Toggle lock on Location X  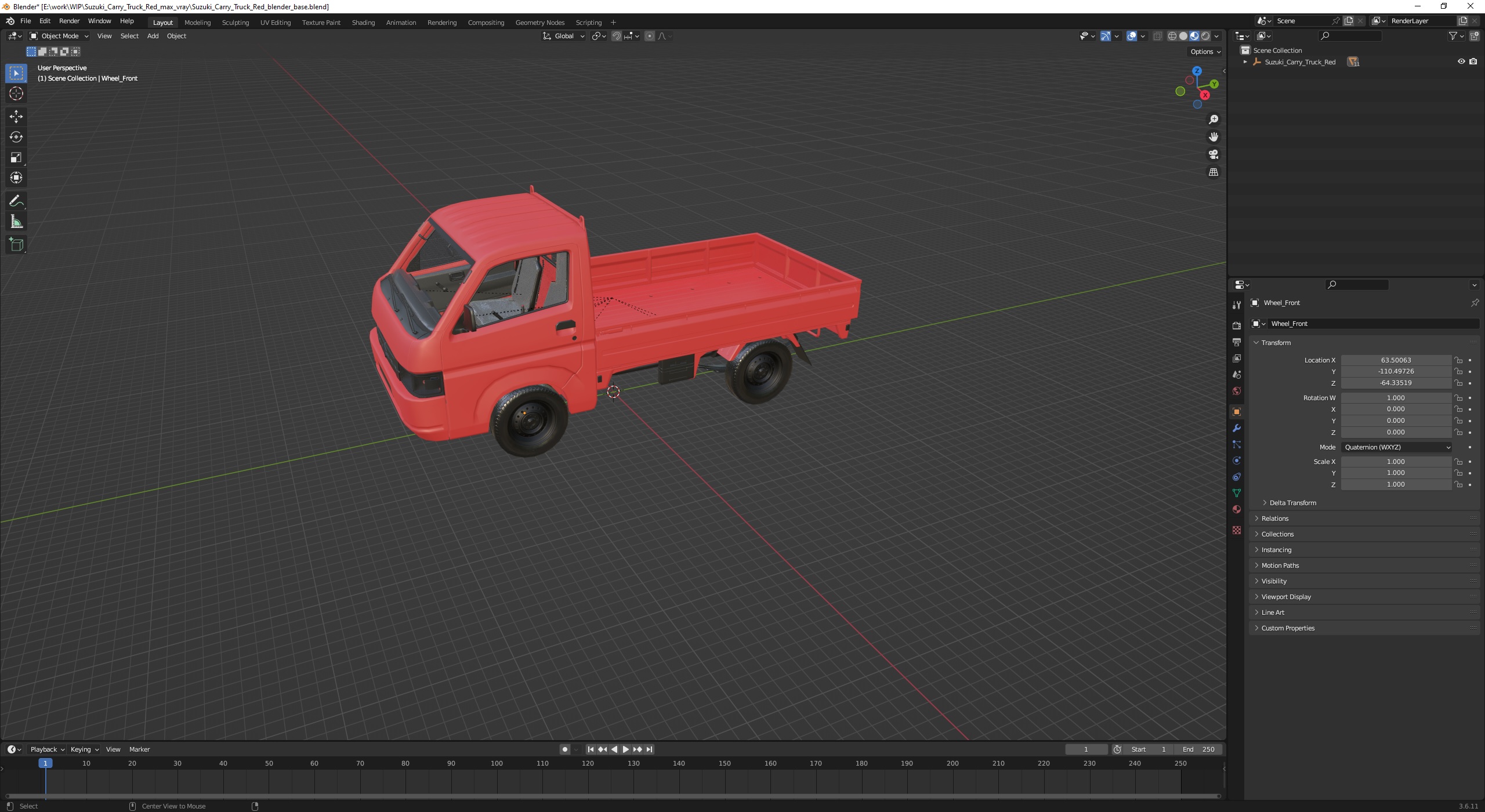tap(1458, 360)
